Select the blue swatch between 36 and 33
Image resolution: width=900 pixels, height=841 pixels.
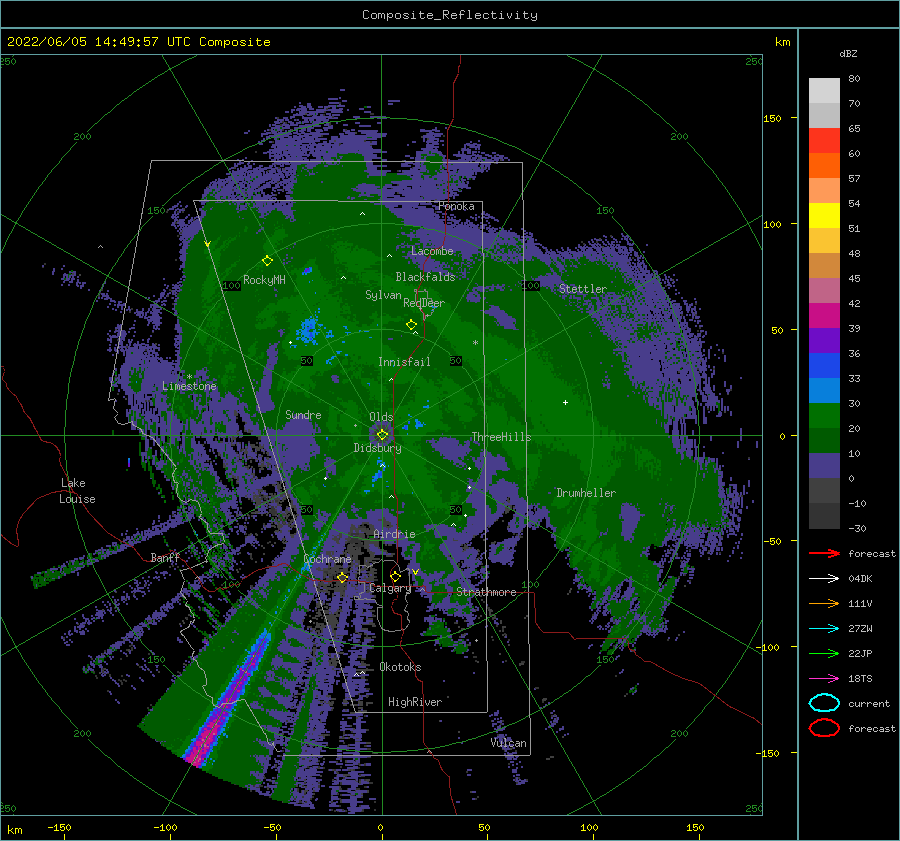click(x=824, y=366)
